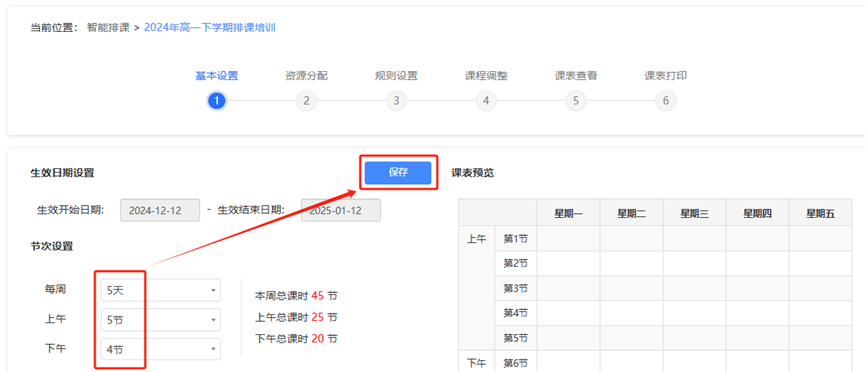
Task: Click the 保存 button
Action: pyautogui.click(x=398, y=172)
